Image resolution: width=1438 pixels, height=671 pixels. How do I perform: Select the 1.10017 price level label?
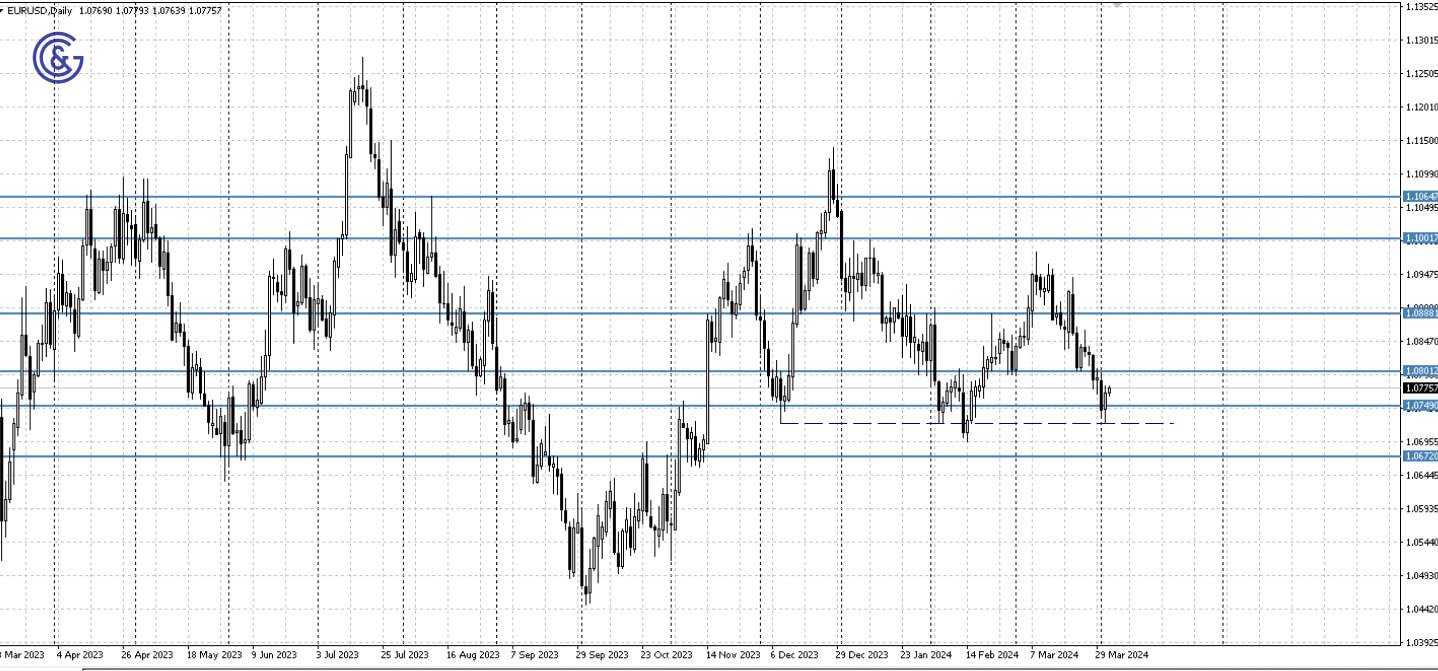[1416, 238]
